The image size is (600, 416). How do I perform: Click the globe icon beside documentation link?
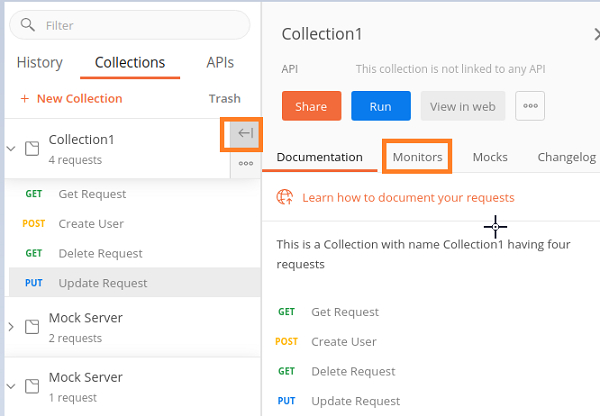(x=285, y=198)
